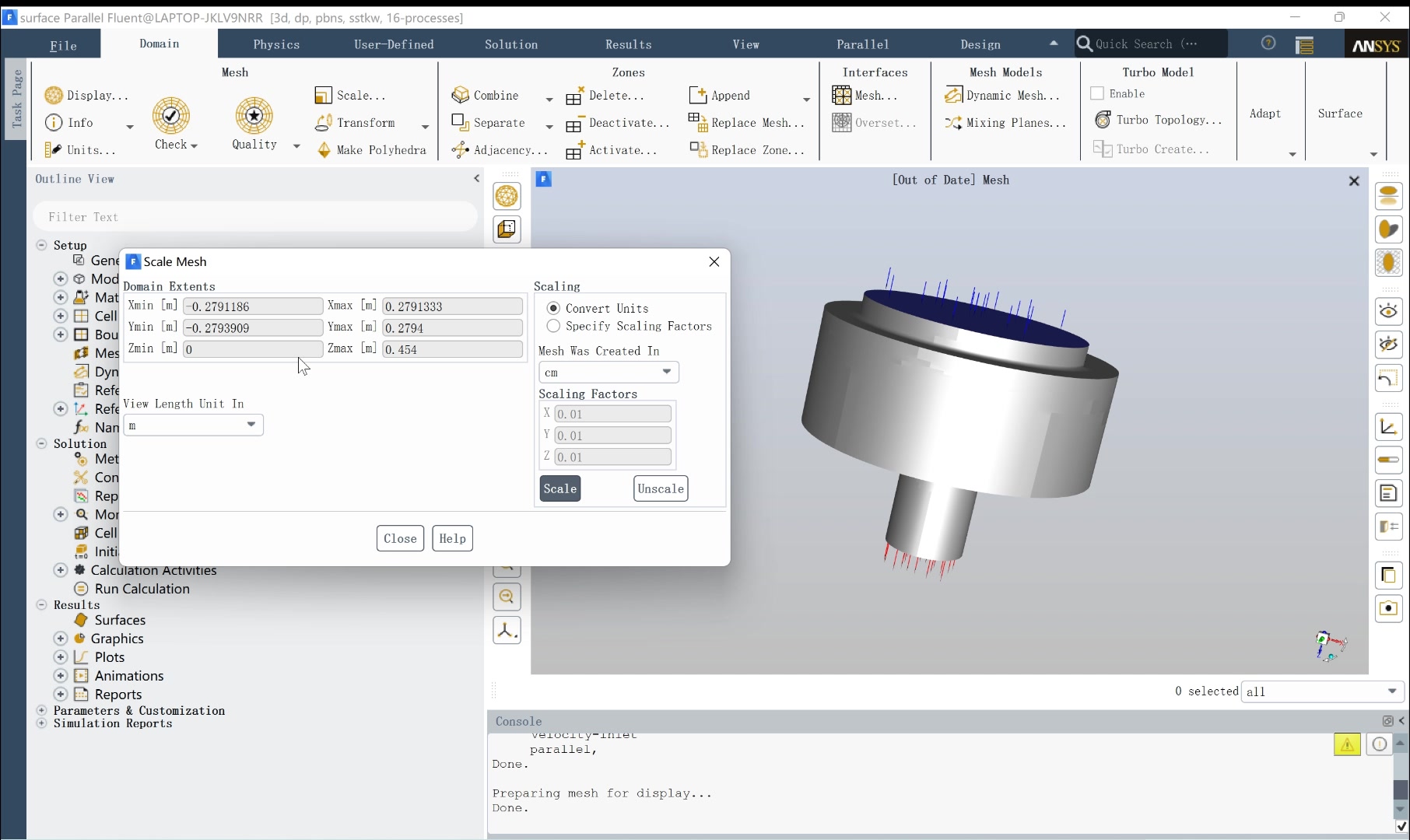The height and width of the screenshot is (840, 1410).
Task: Click Make Polyhedra in Mesh group
Action: tap(371, 149)
